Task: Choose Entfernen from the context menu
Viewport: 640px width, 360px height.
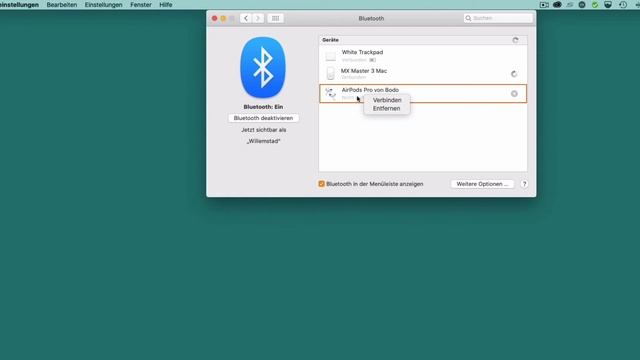Action: (x=386, y=109)
